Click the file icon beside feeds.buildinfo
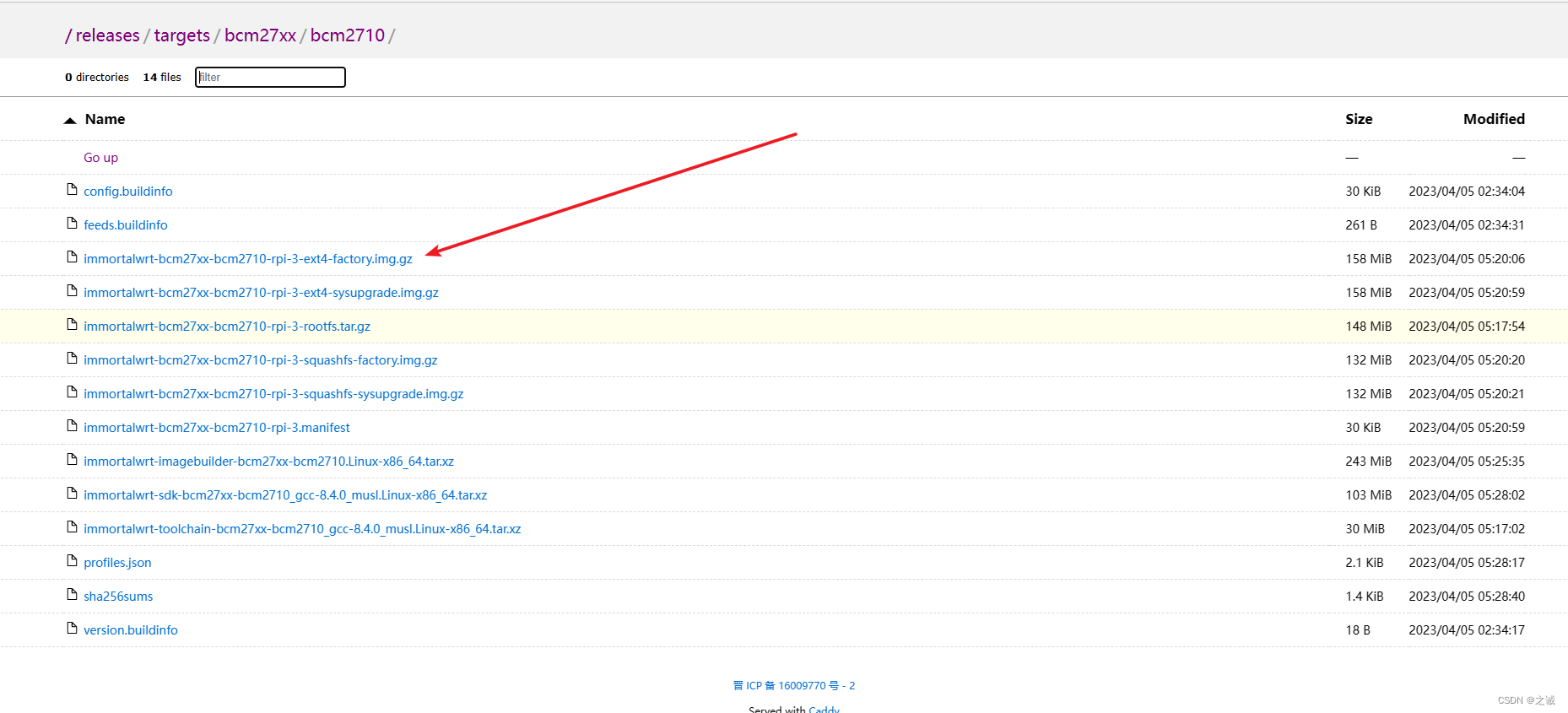The width and height of the screenshot is (1568, 713). coord(72,224)
